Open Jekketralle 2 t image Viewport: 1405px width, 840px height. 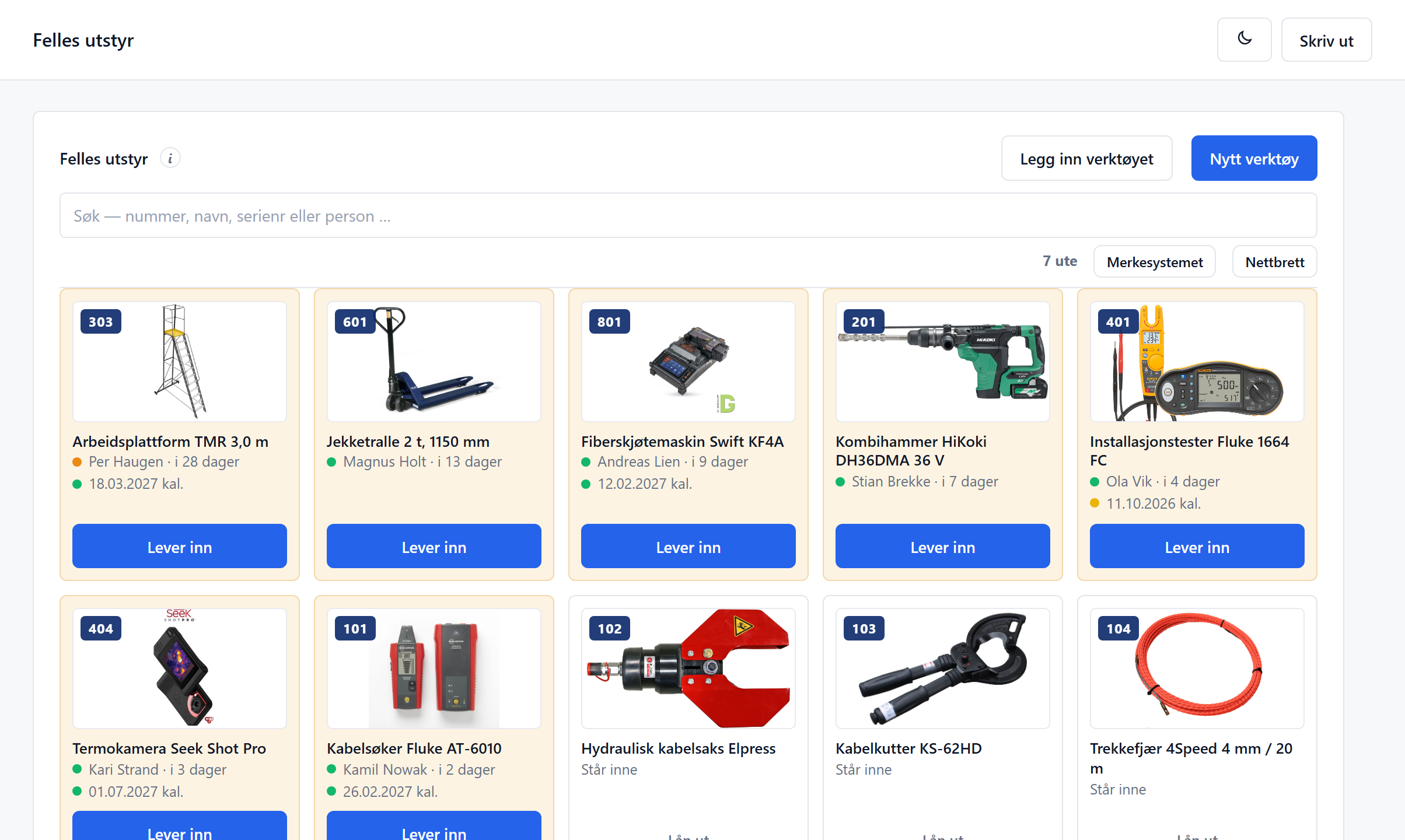coord(434,362)
